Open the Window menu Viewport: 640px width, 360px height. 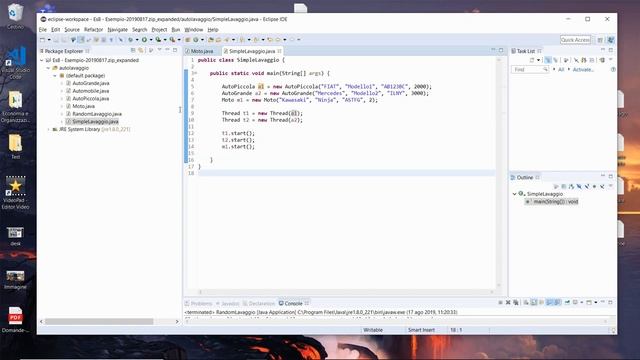(193, 30)
